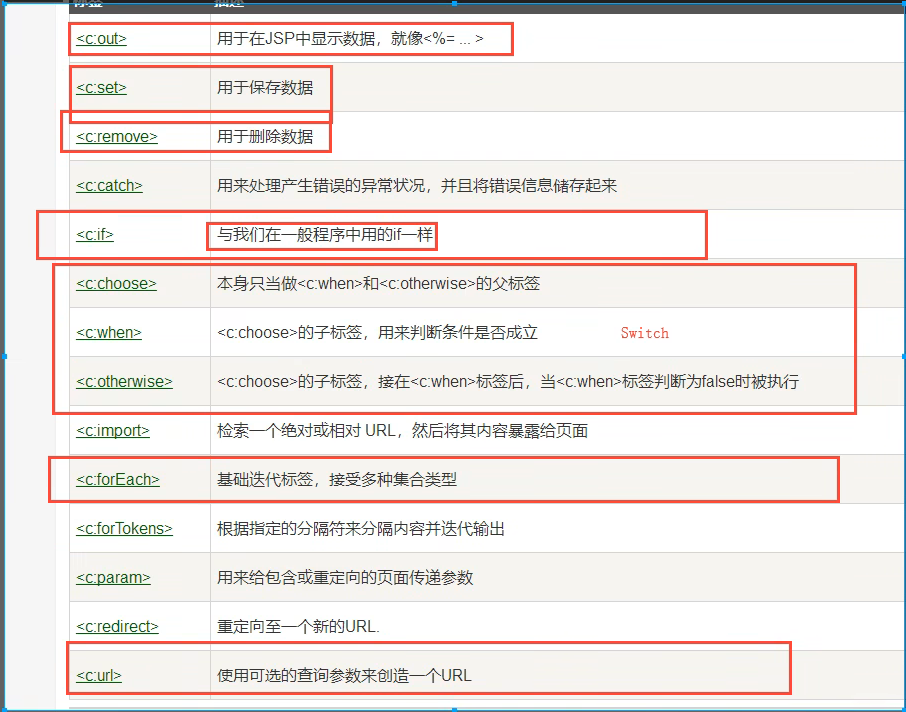Click the text '重定向至一个新的URL.'
The height and width of the screenshot is (712, 906).
click(298, 627)
